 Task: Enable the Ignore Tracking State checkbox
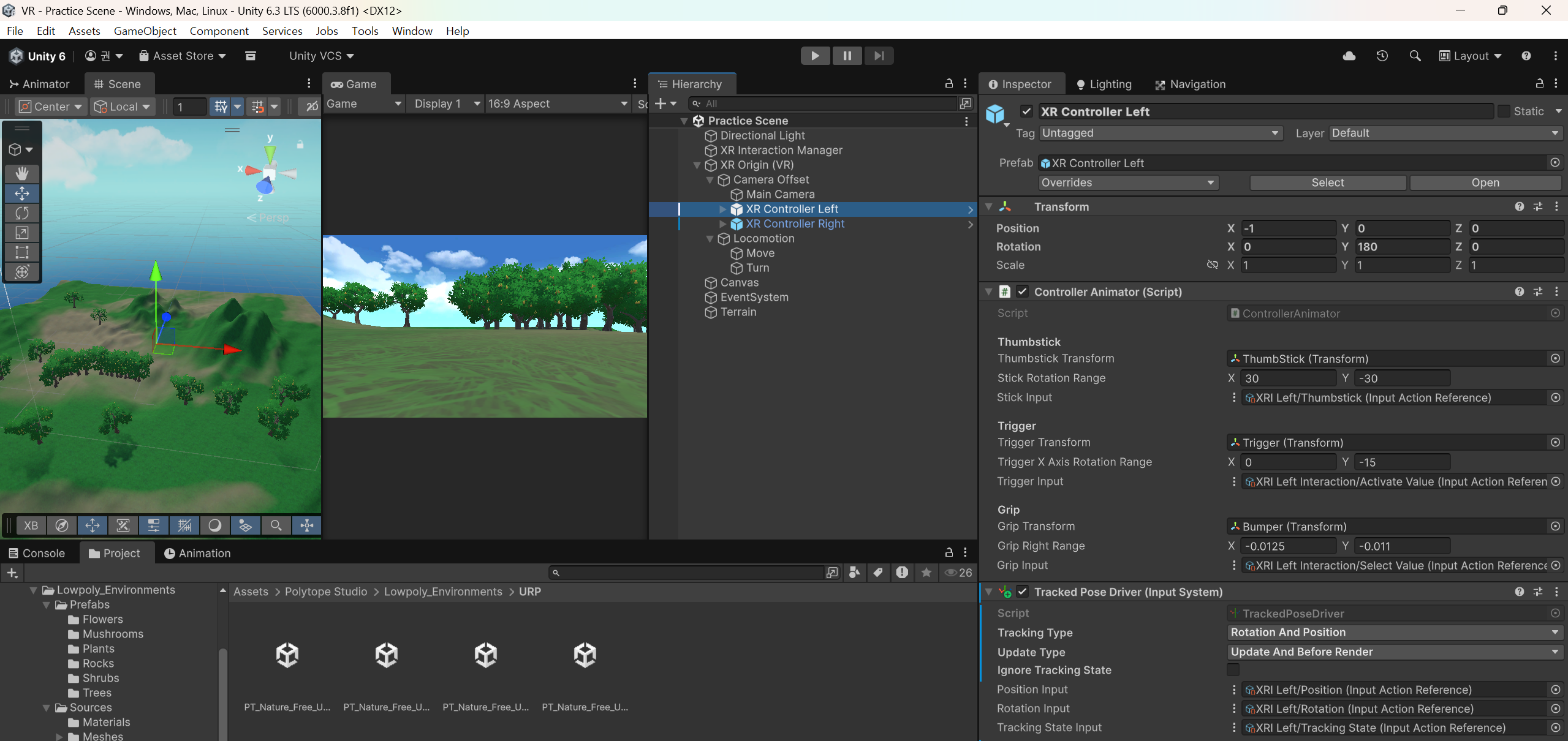pos(1233,670)
